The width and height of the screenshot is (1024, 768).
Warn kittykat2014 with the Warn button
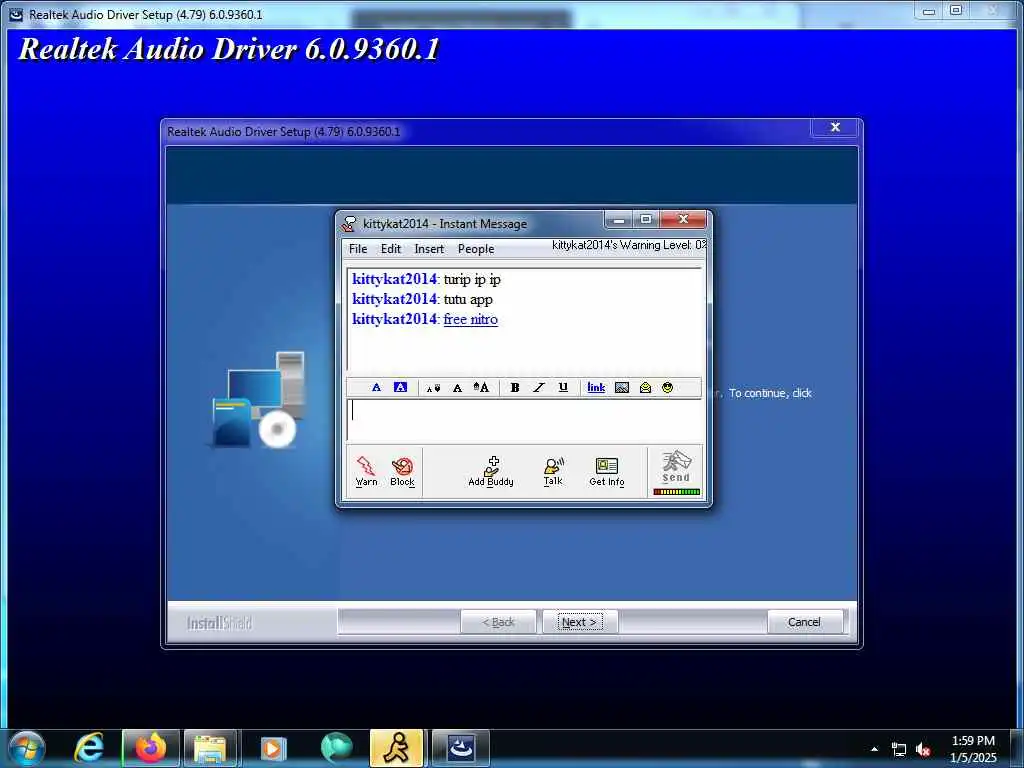click(x=366, y=471)
